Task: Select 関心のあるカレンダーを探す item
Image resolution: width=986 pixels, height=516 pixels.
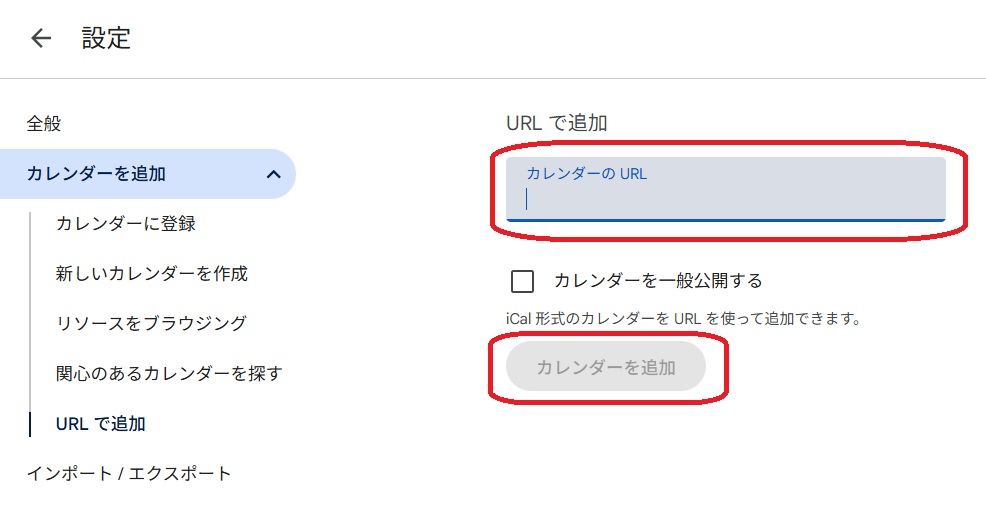Action: (x=169, y=373)
